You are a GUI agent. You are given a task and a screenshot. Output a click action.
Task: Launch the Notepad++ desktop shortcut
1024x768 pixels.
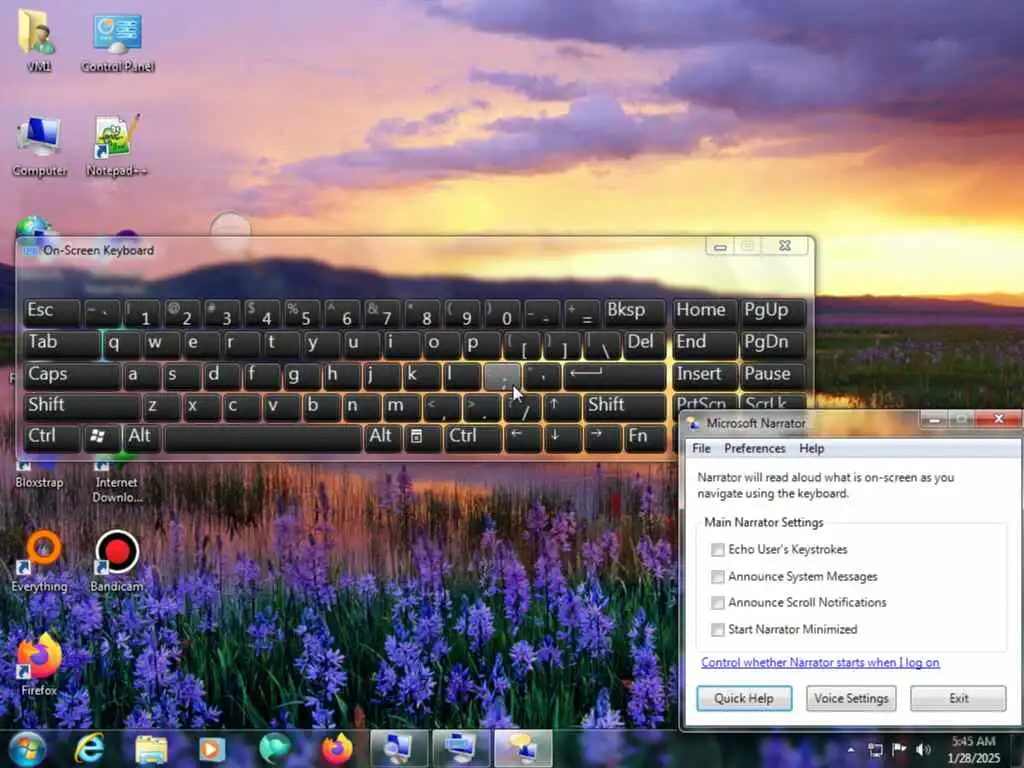tap(116, 145)
